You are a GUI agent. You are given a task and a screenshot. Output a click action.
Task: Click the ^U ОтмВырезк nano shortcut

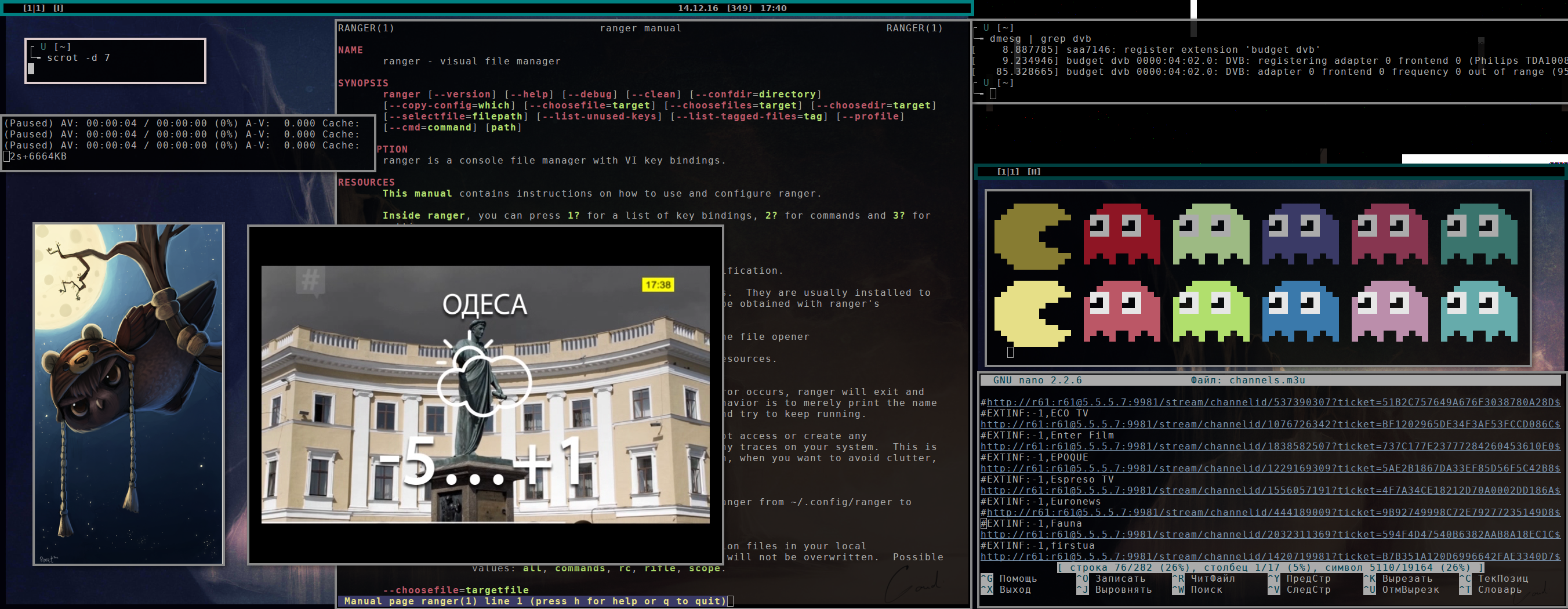tap(1401, 589)
